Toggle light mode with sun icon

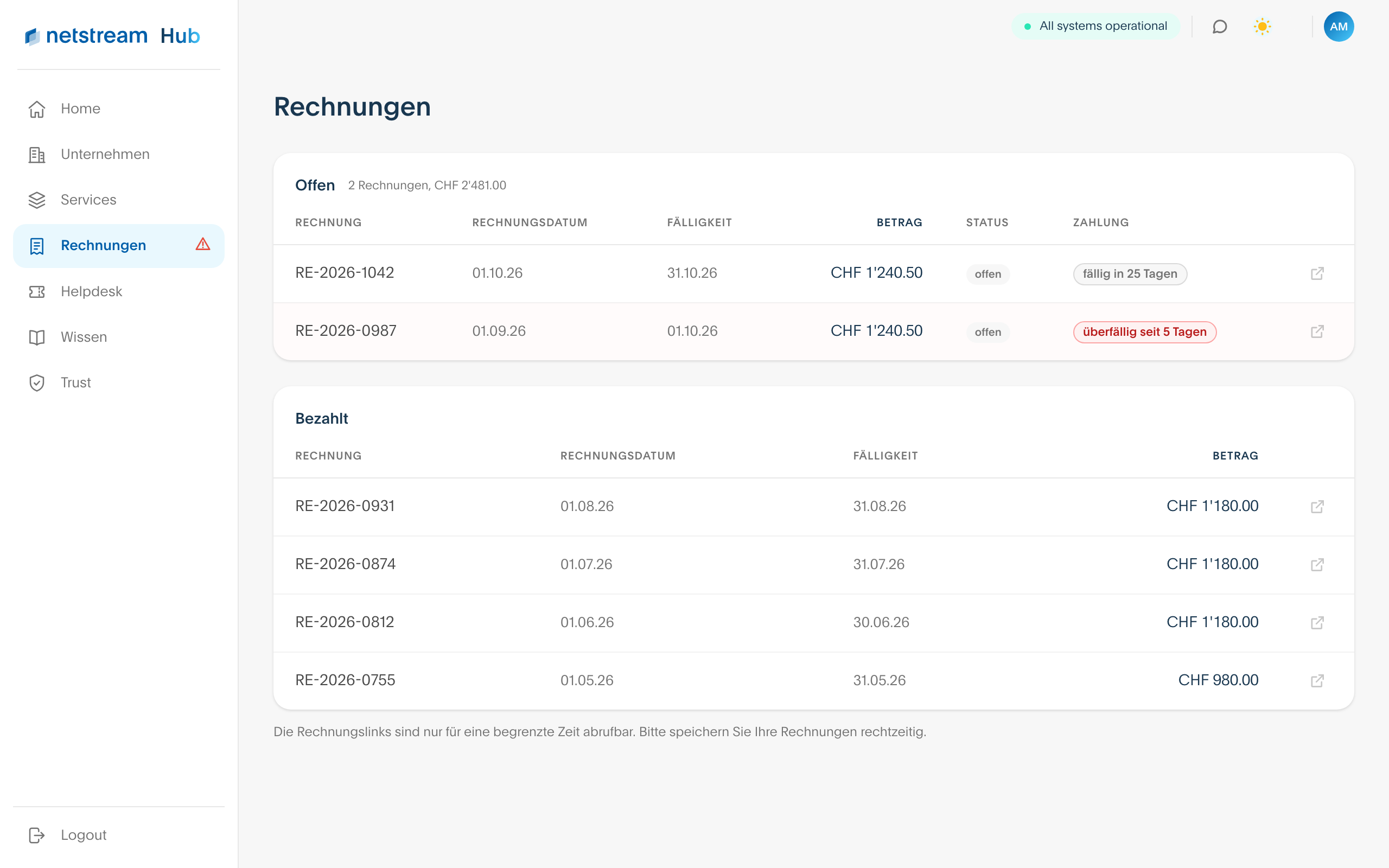tap(1262, 27)
